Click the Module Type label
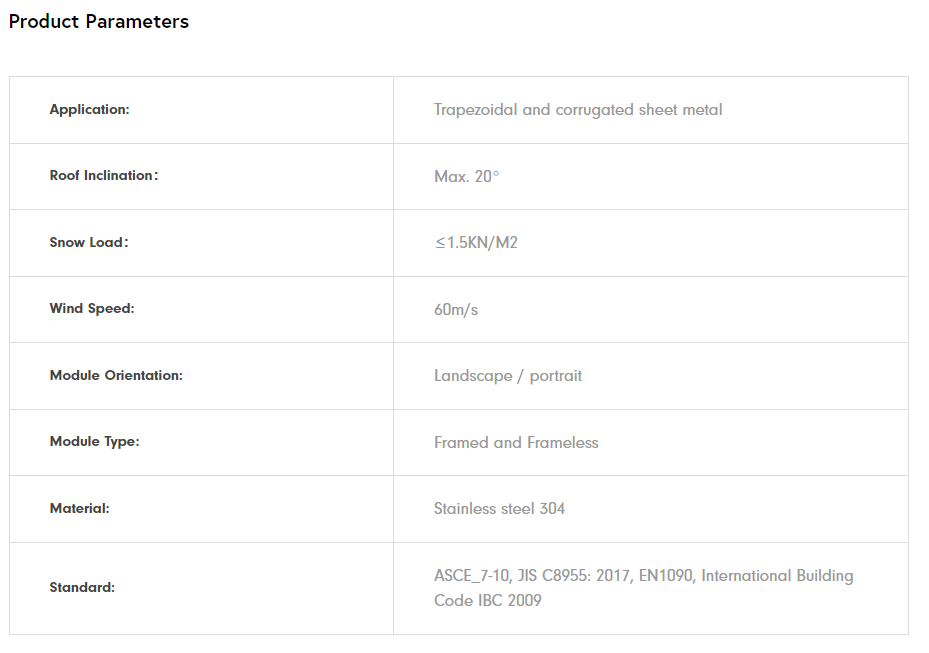 pyautogui.click(x=94, y=442)
